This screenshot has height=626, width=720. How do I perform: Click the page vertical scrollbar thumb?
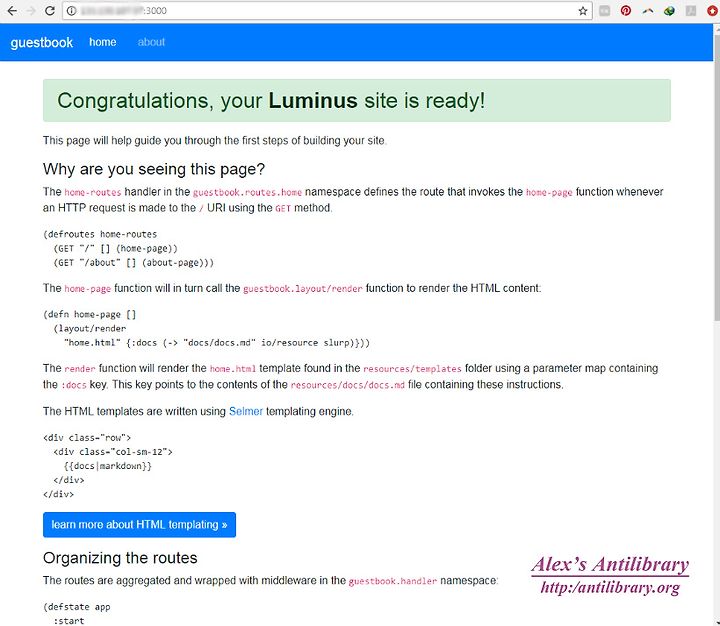(x=717, y=177)
